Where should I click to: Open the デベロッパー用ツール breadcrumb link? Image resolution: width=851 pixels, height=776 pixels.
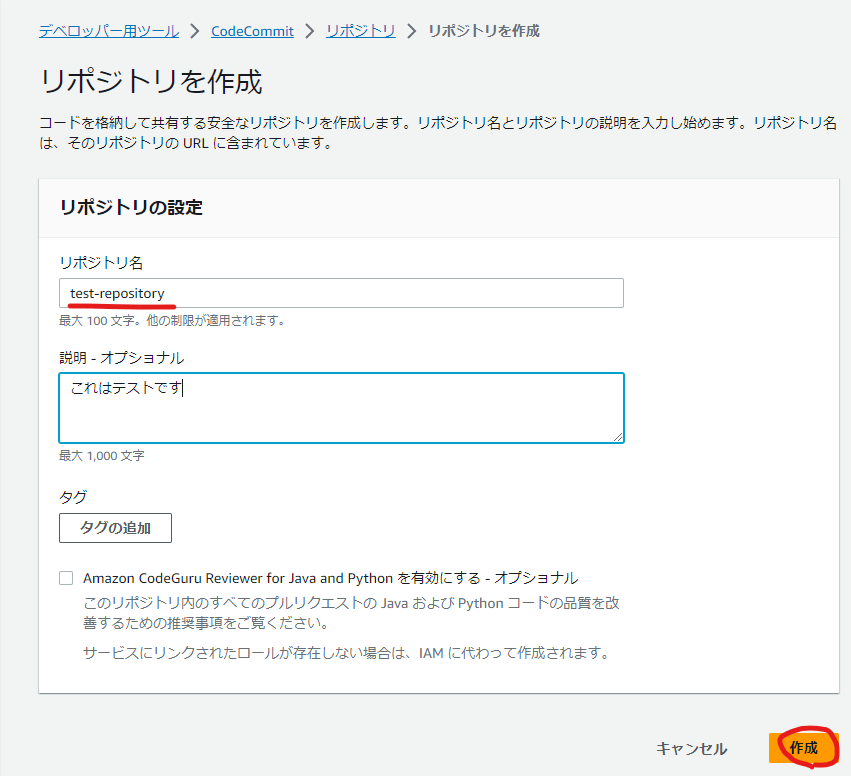109,31
